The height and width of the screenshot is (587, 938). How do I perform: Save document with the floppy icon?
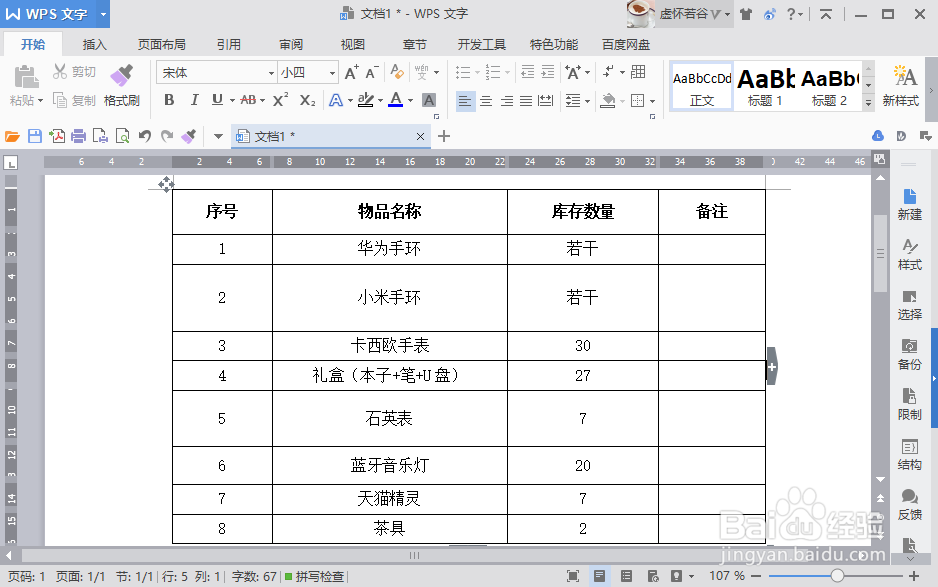pos(35,136)
